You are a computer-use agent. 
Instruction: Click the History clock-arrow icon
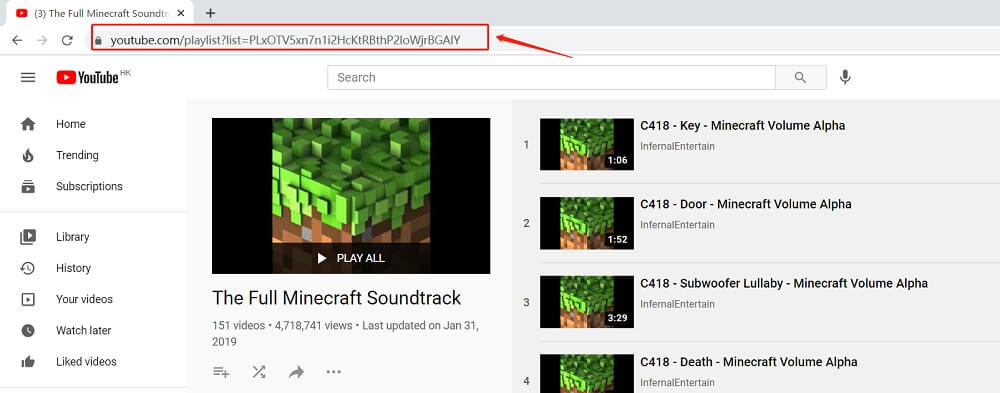point(28,268)
